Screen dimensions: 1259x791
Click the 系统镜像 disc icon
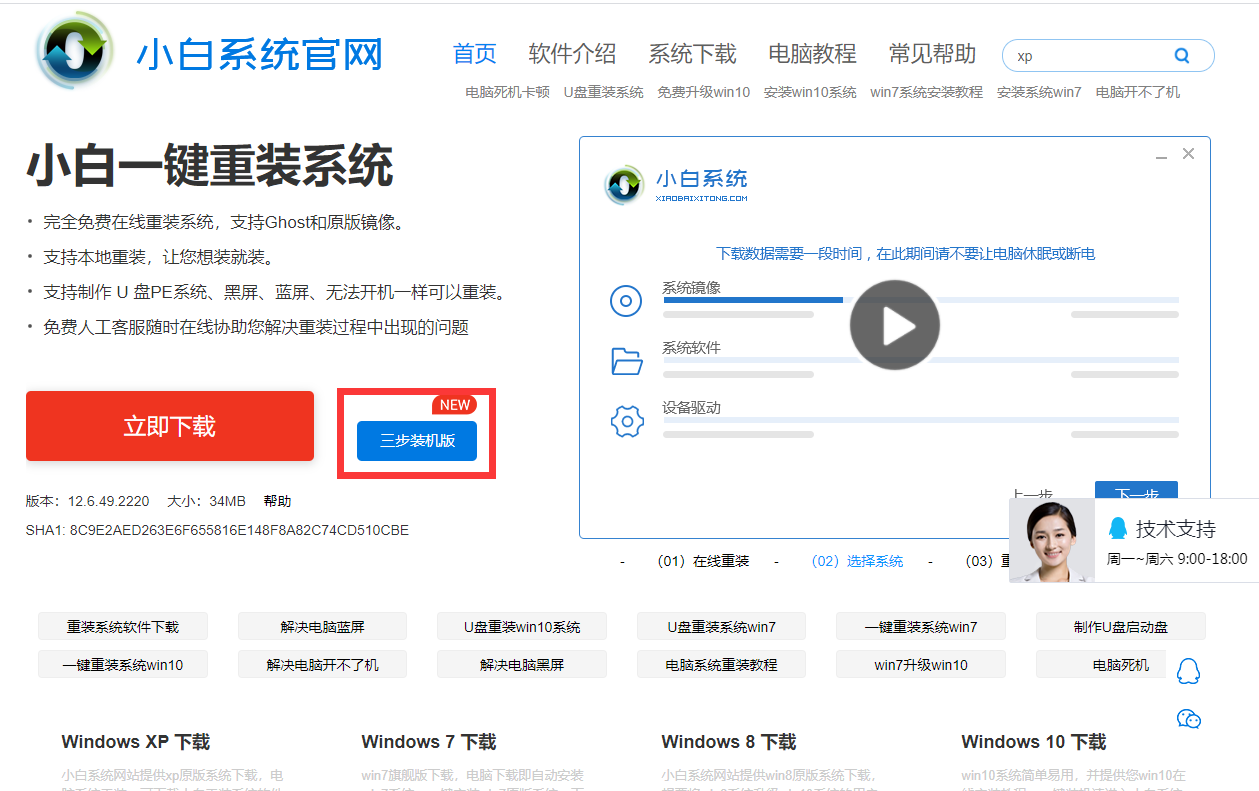tap(626, 300)
